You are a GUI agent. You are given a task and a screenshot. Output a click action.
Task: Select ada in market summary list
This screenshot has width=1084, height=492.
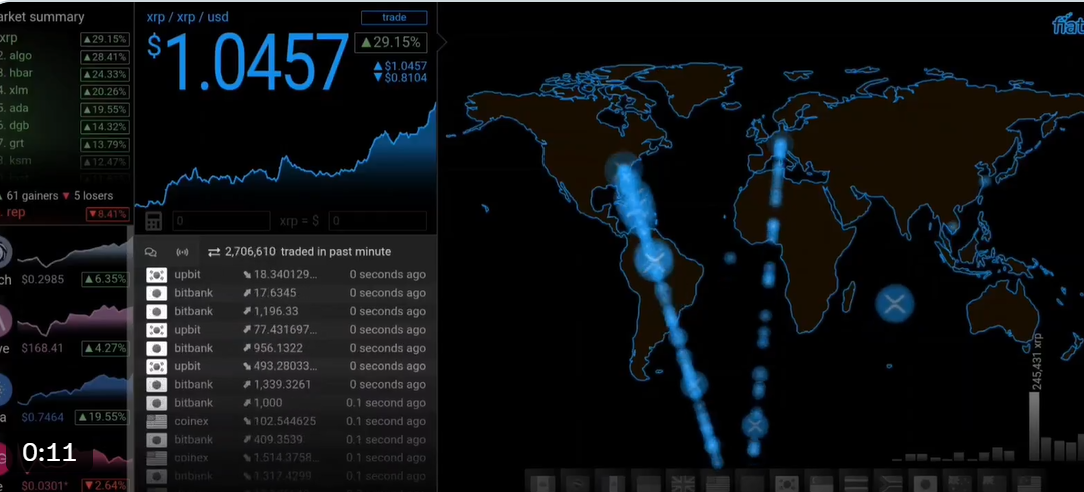pyautogui.click(x=19, y=108)
